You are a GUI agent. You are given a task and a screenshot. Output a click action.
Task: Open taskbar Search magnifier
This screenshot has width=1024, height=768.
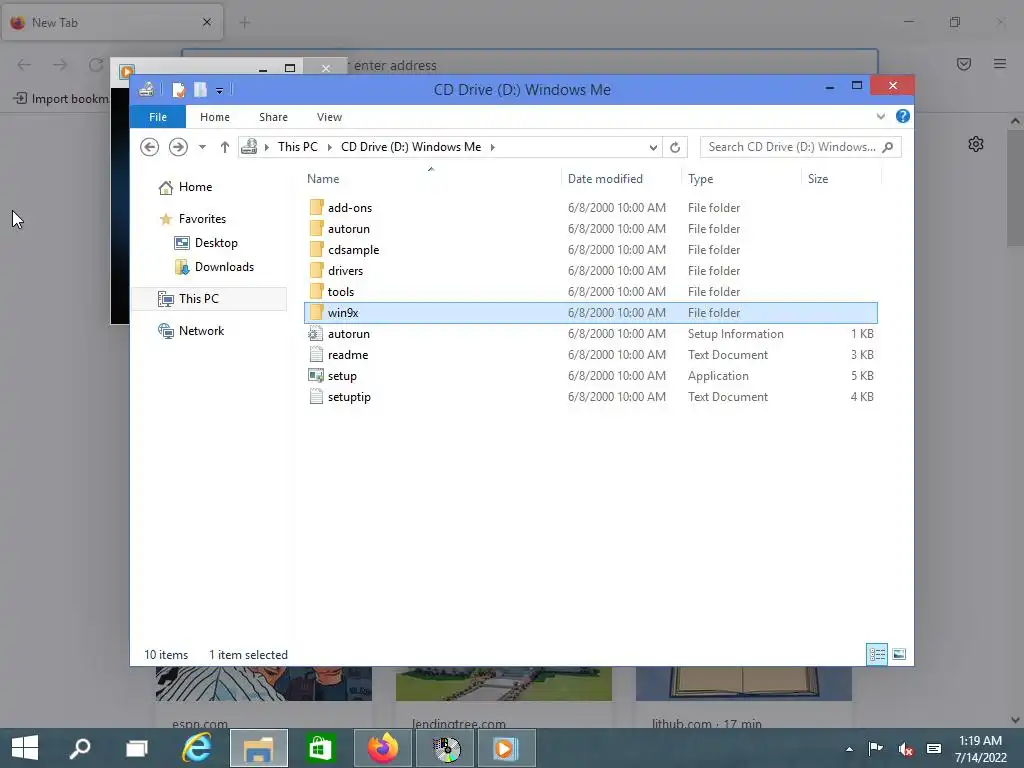(80, 748)
